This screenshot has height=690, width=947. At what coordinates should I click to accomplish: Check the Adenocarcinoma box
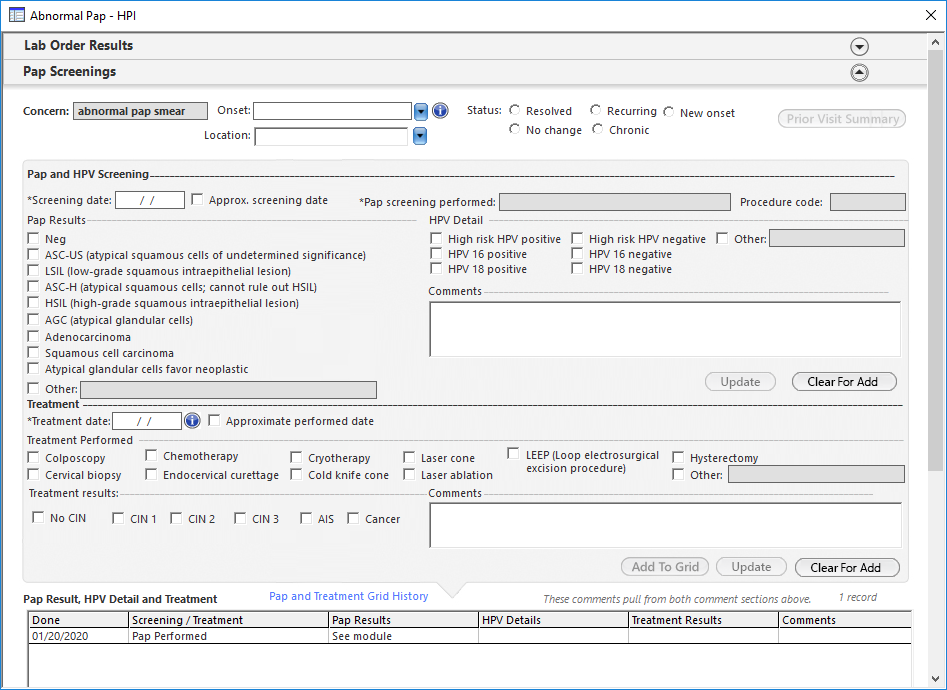(33, 336)
